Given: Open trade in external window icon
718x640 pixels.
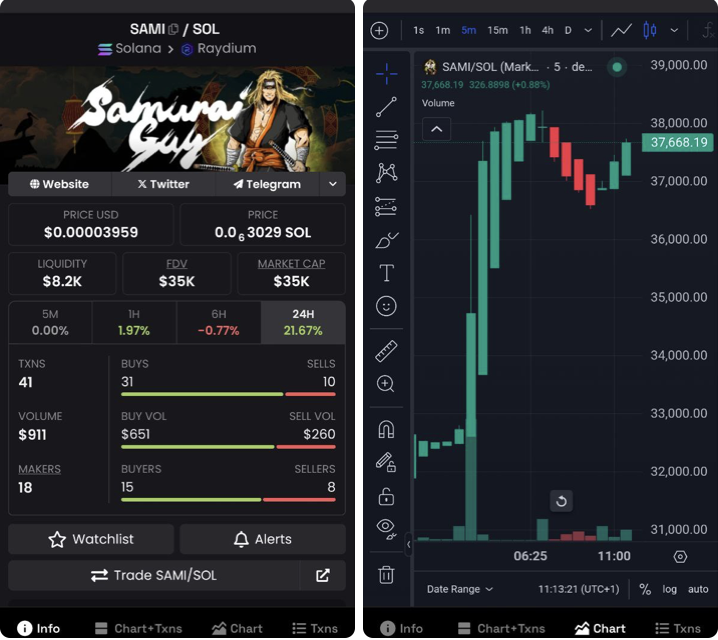Looking at the screenshot, I should click(322, 575).
